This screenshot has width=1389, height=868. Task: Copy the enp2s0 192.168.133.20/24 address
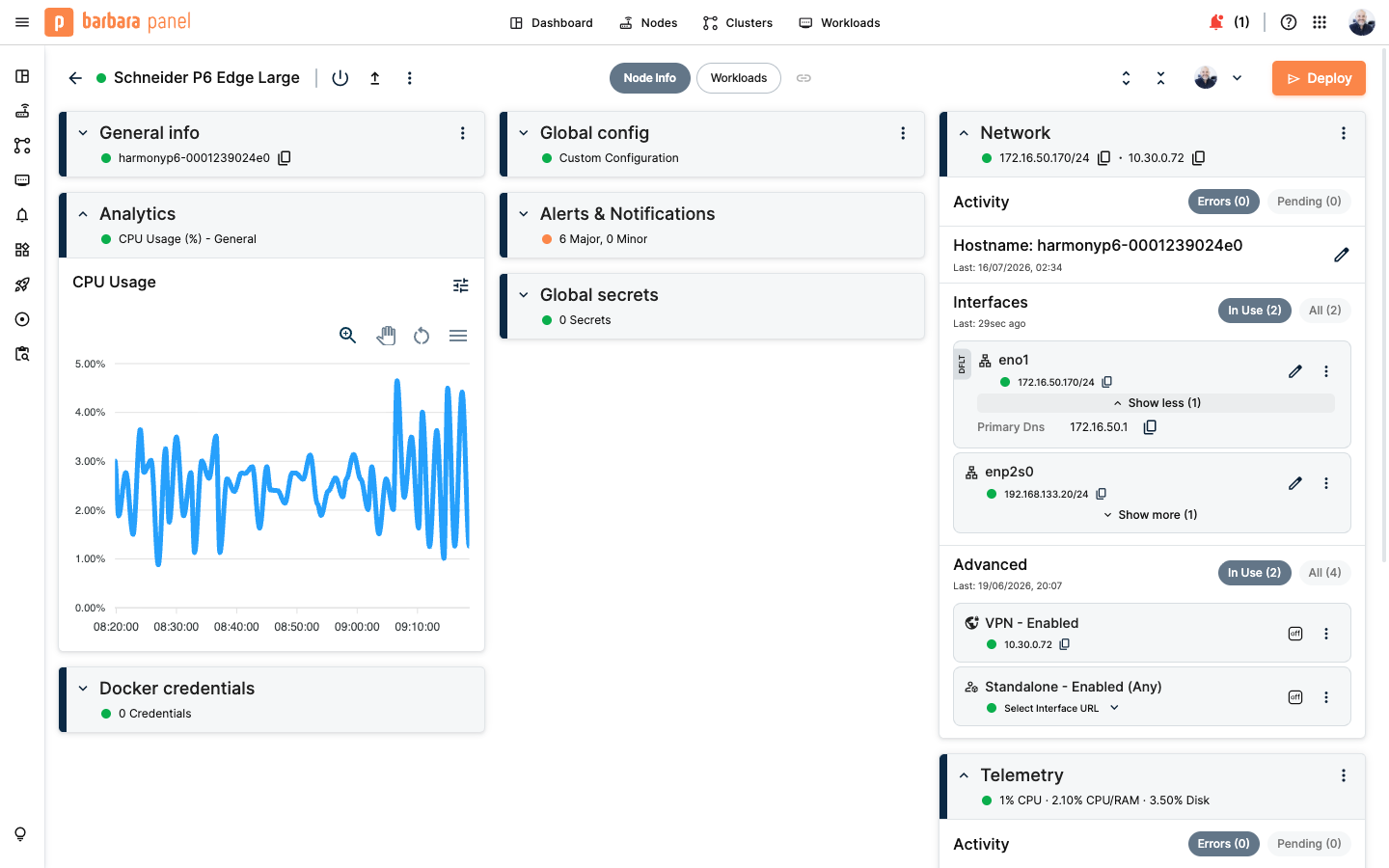[1102, 494]
